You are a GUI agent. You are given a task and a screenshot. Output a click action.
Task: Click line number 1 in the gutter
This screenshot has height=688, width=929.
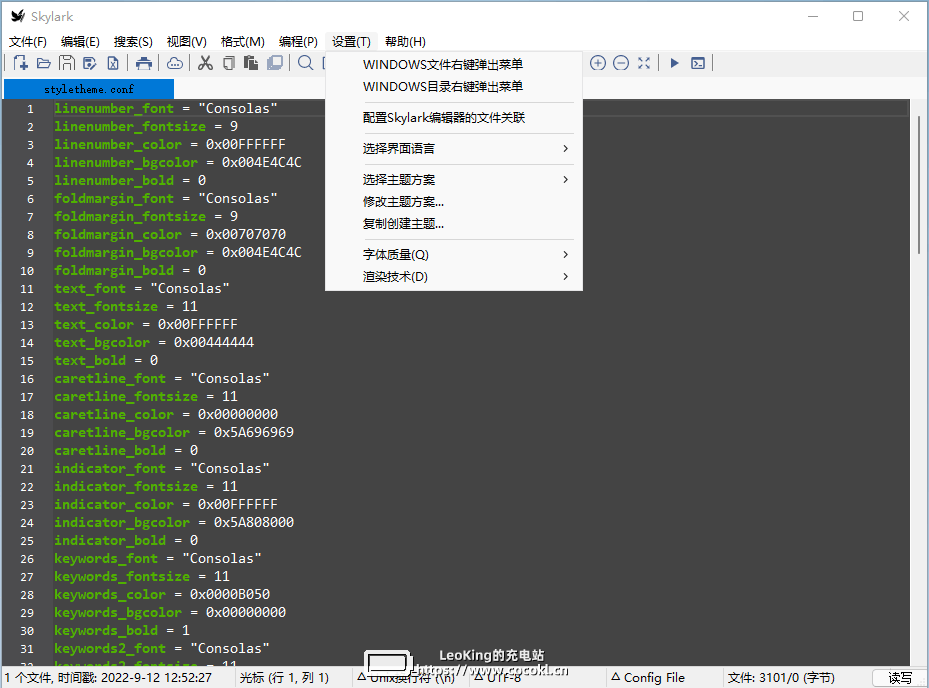(x=30, y=109)
